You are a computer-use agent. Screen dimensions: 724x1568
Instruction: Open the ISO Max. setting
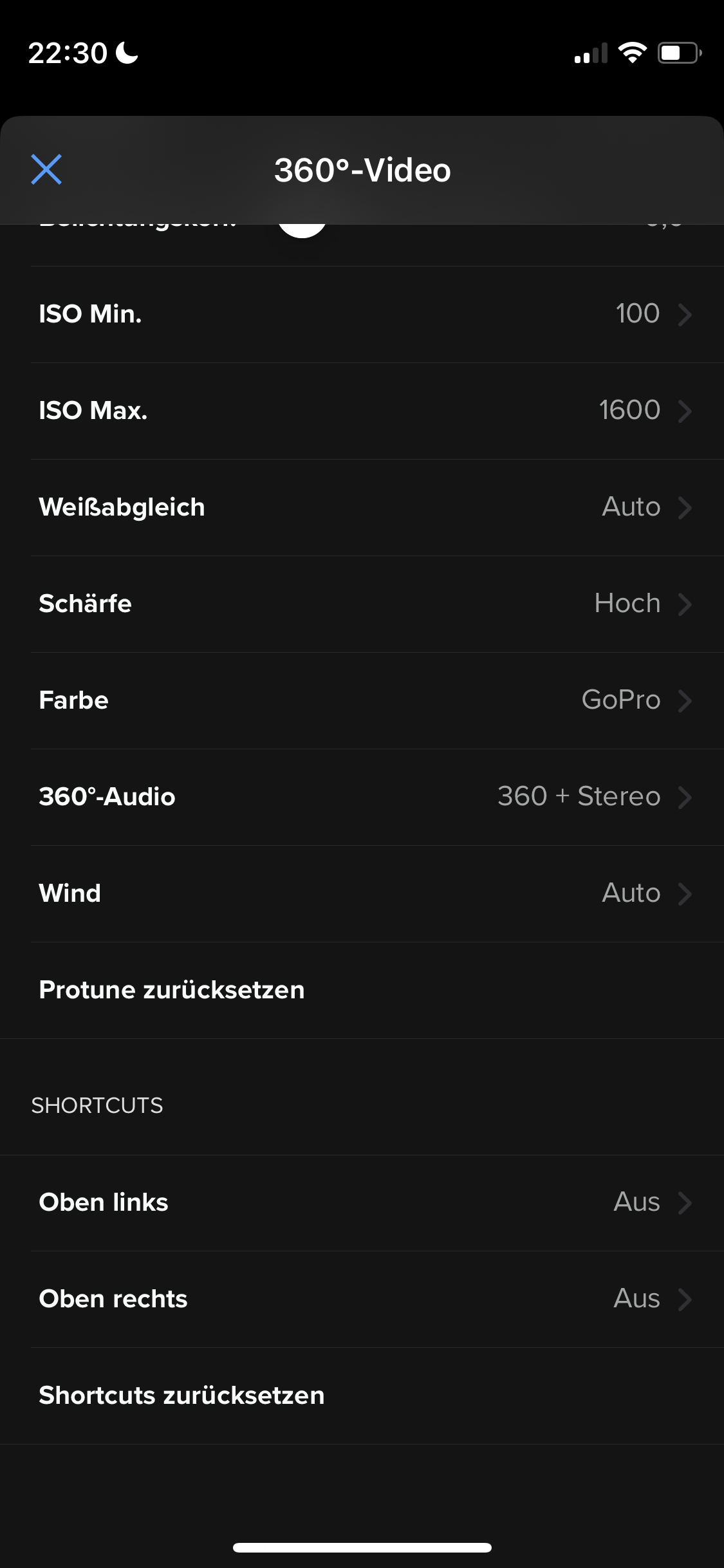[x=362, y=411]
